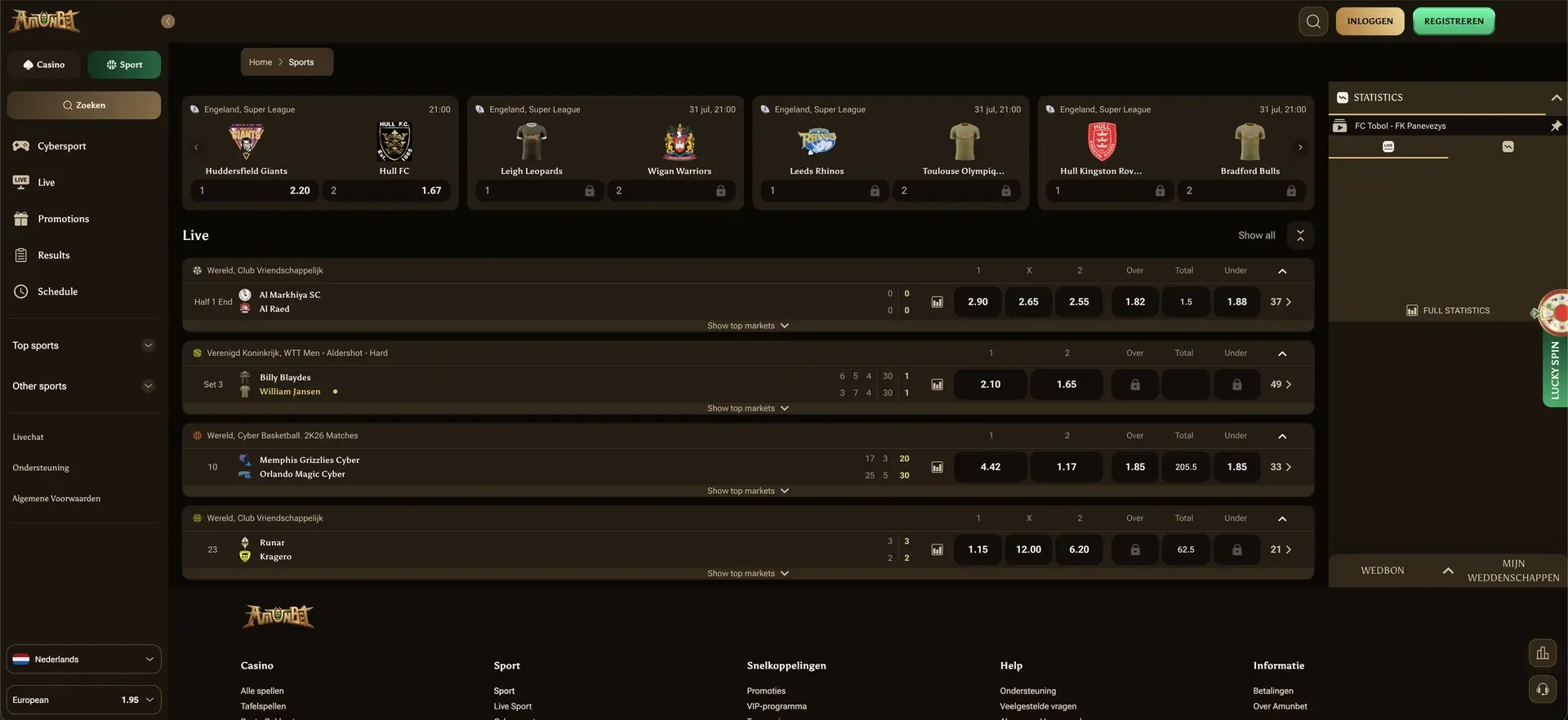
Task: Click Sports in the breadcrumb
Action: 301,62
